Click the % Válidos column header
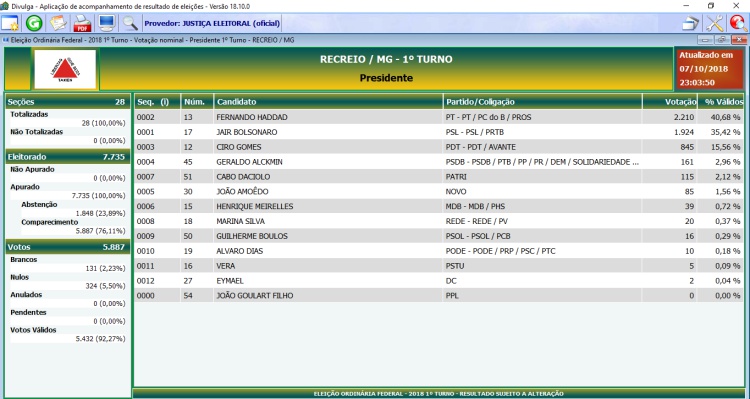The image size is (750, 399). pyautogui.click(x=721, y=101)
